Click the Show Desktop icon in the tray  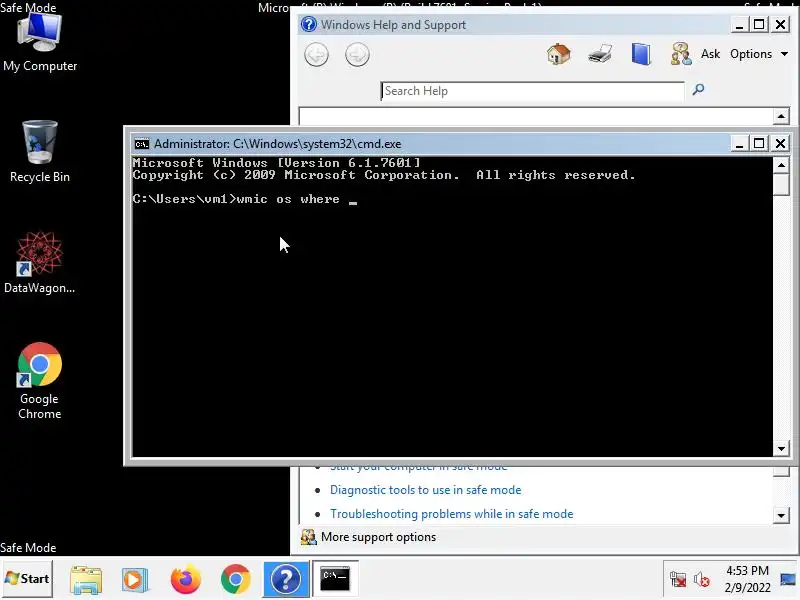tap(788, 579)
